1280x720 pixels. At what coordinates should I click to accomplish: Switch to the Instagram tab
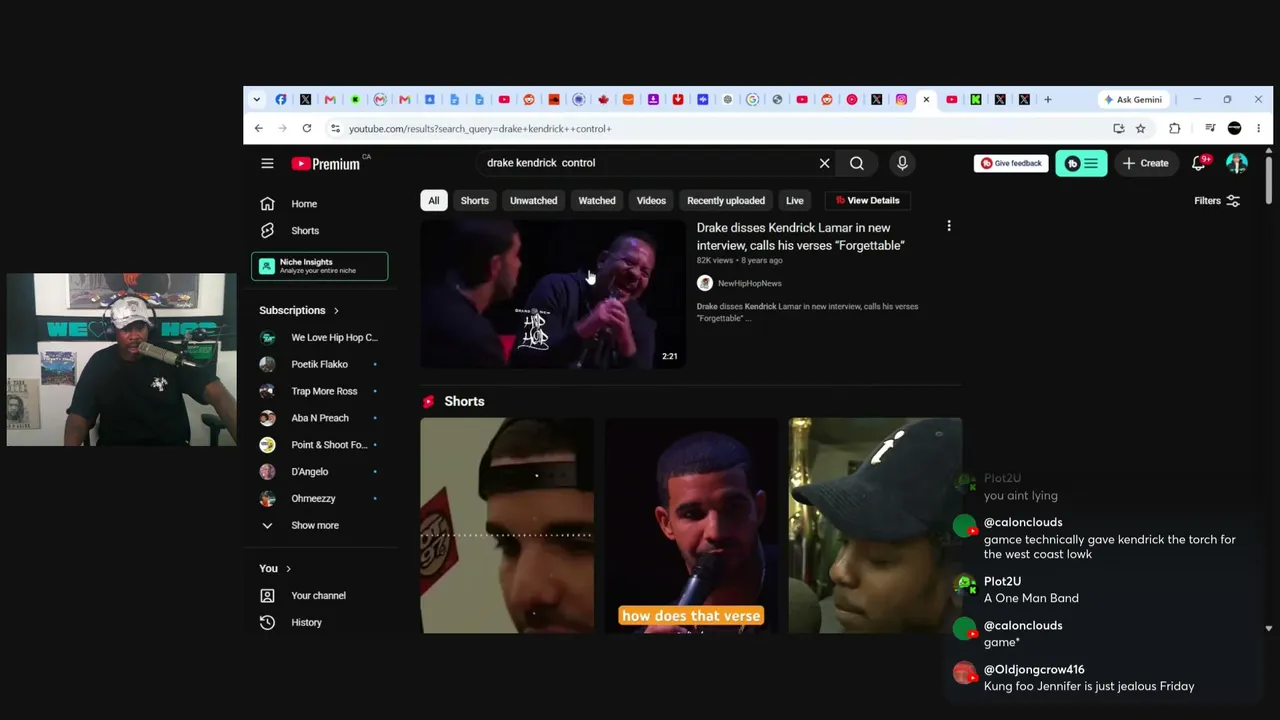tap(901, 99)
